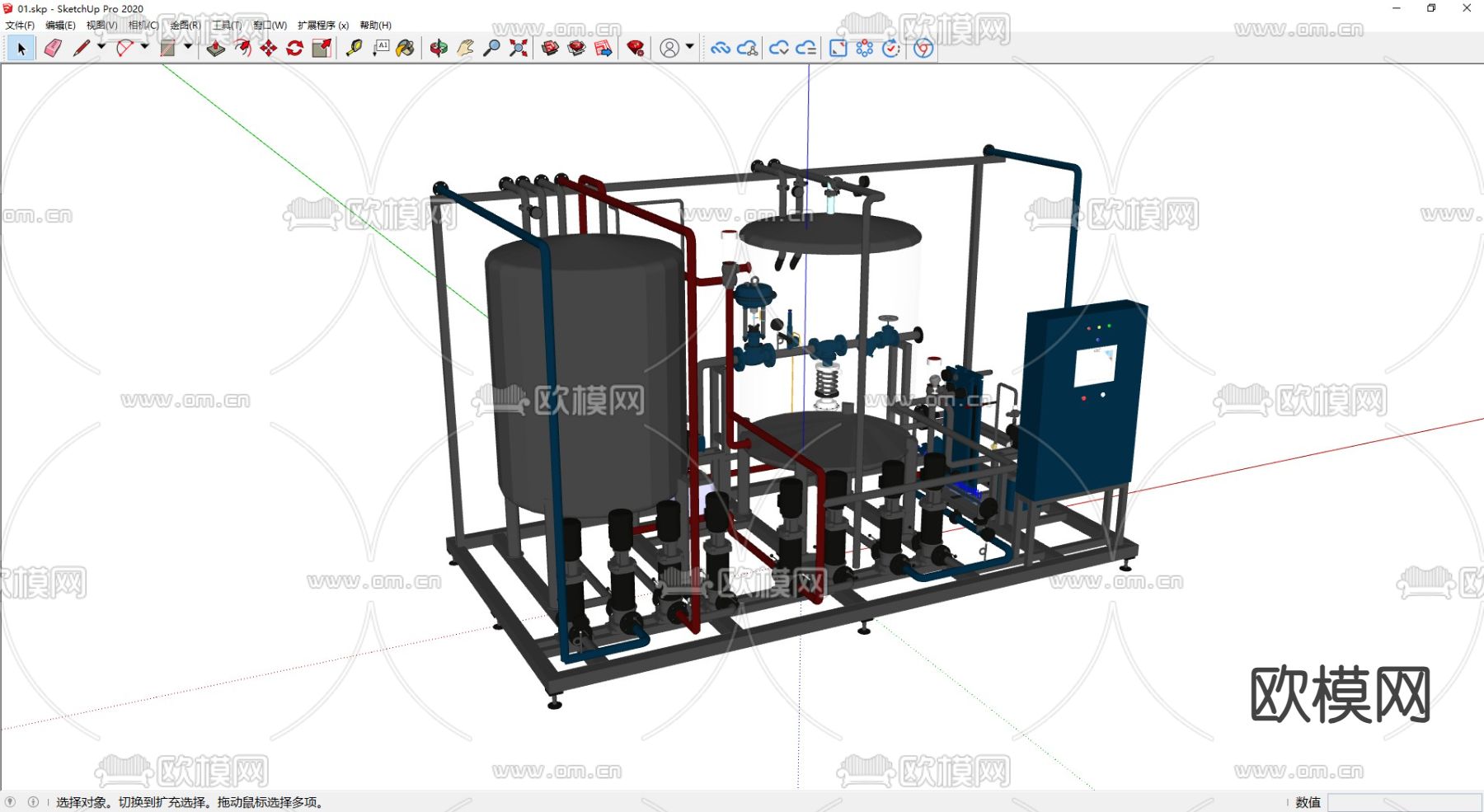Activate the Line pencil tool
The width and height of the screenshot is (1484, 812).
tap(81, 49)
